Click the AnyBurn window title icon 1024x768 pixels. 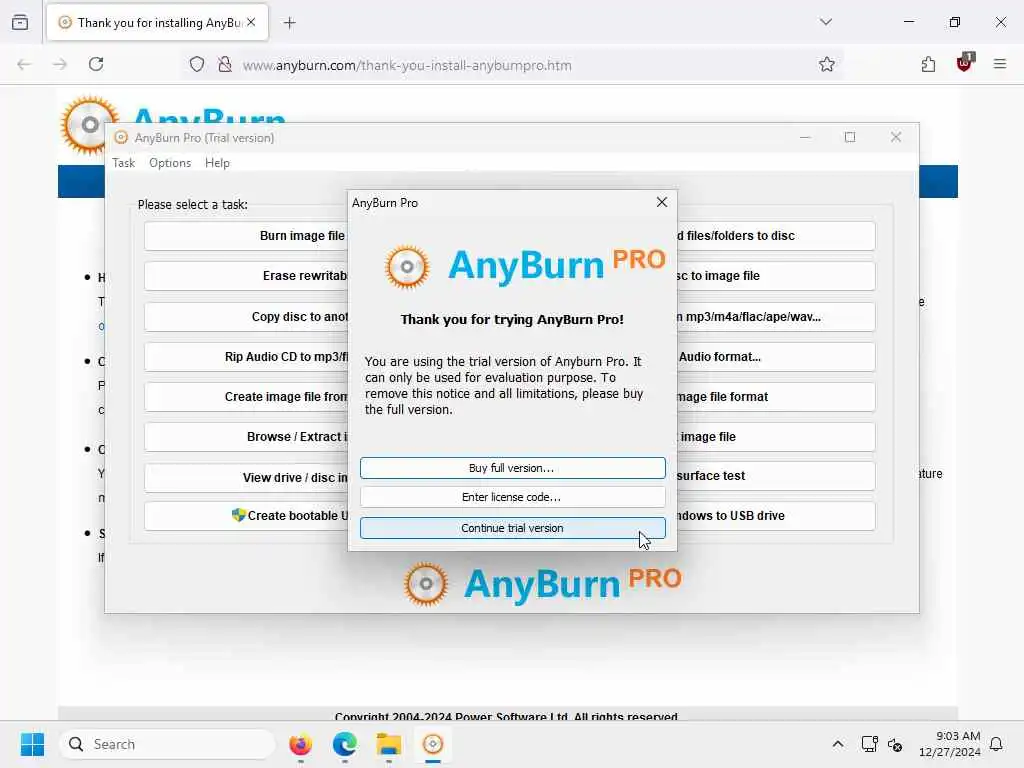(121, 137)
